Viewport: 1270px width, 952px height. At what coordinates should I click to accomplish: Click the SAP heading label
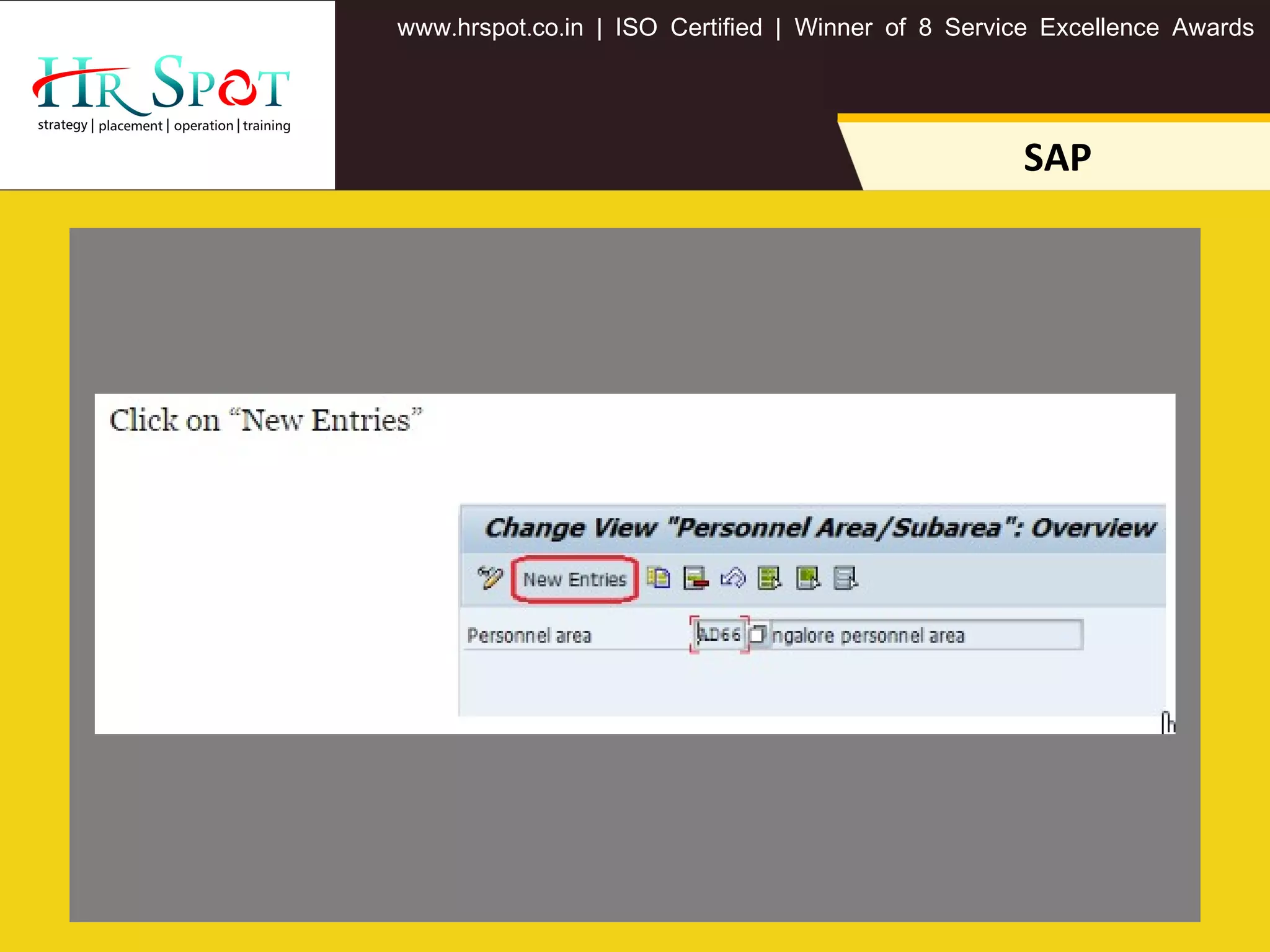pos(1057,157)
